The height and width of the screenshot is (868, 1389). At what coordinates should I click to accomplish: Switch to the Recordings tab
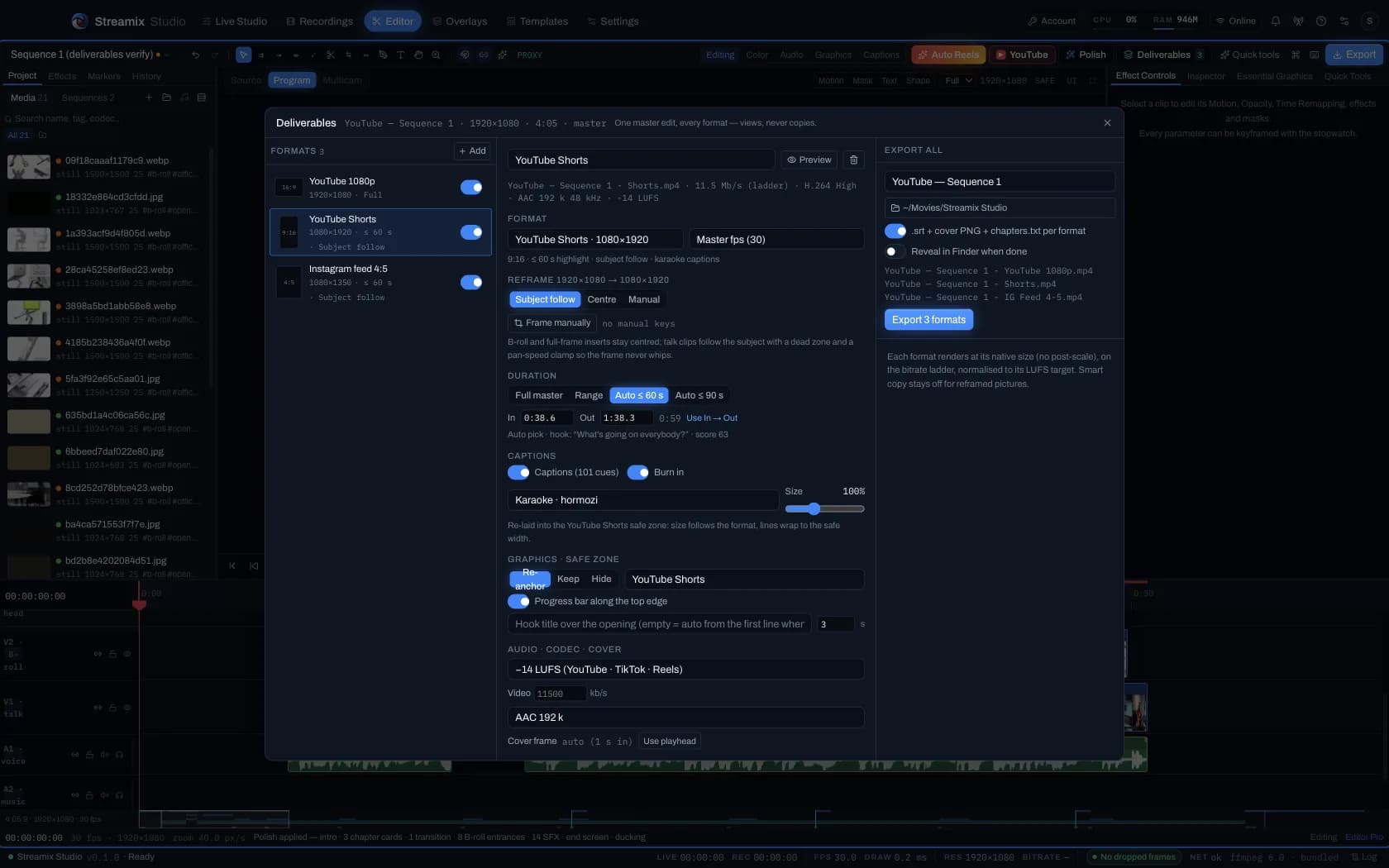[x=319, y=21]
